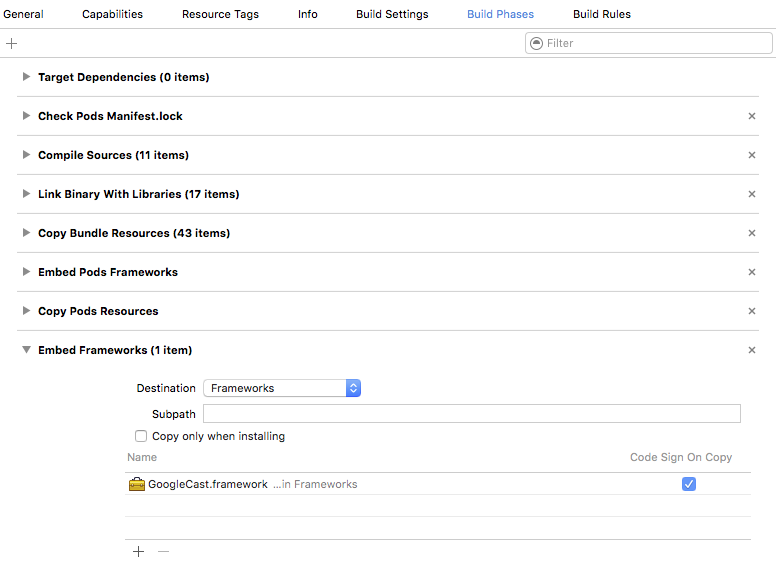Viewport: 776px width, 564px height.
Task: Open the Capabilities tab
Action: point(112,14)
